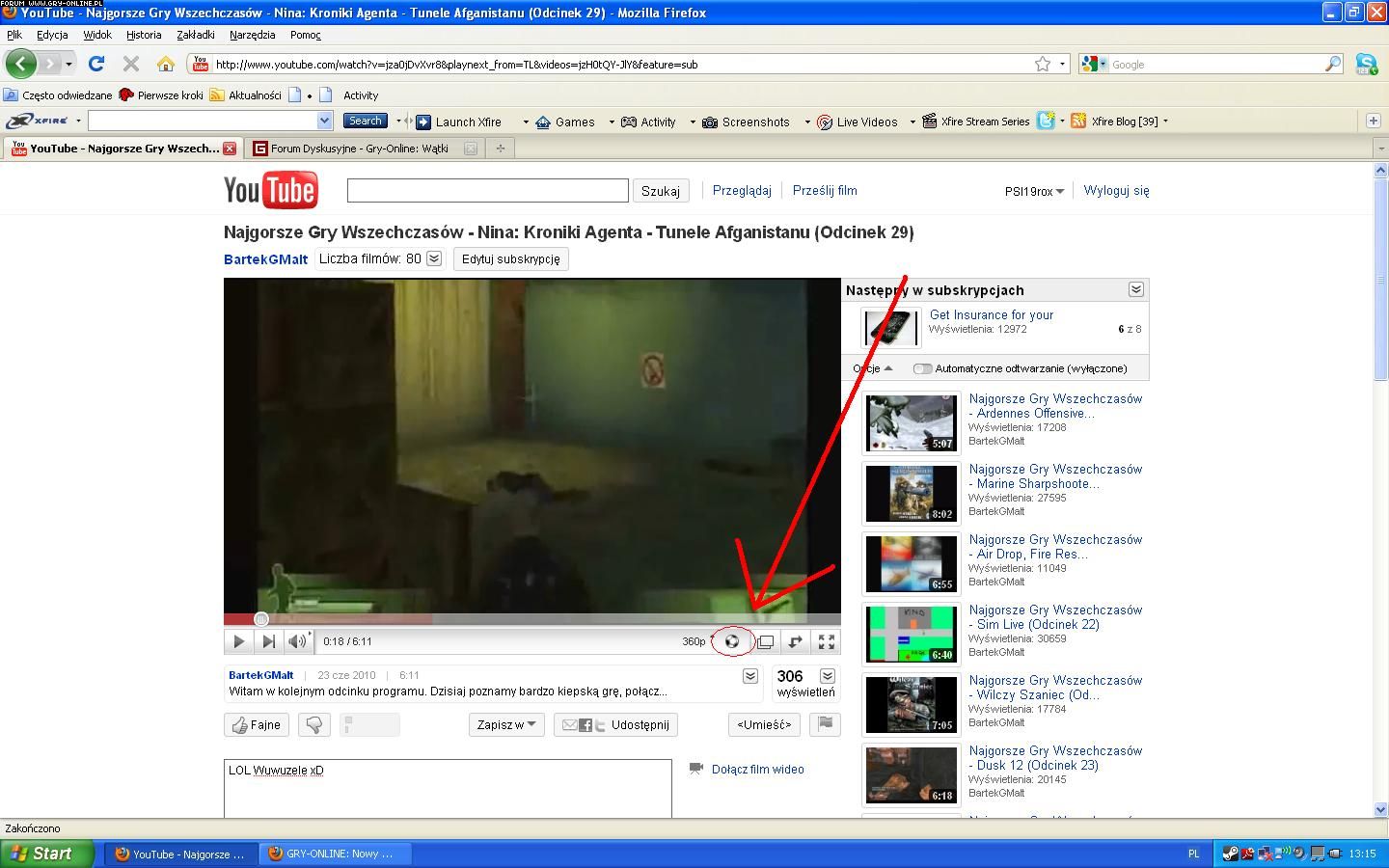This screenshot has width=1389, height=868.
Task: Click the Umieść embed button
Action: tap(764, 724)
